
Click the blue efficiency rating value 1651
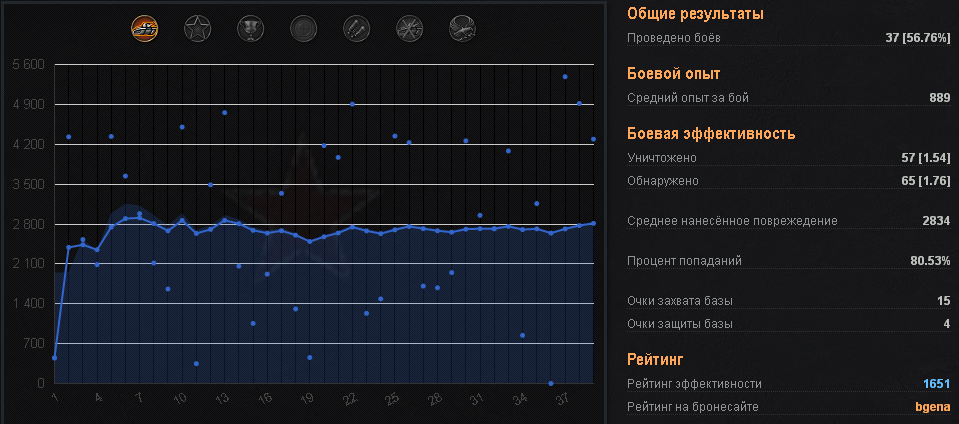pos(935,383)
